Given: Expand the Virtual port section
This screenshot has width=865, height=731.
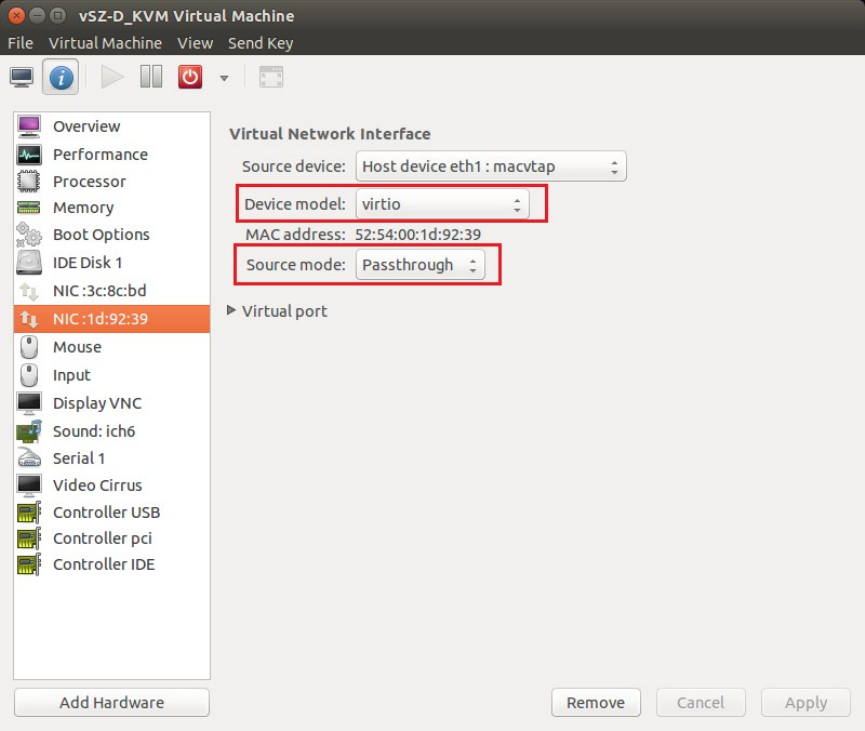Looking at the screenshot, I should (x=233, y=311).
